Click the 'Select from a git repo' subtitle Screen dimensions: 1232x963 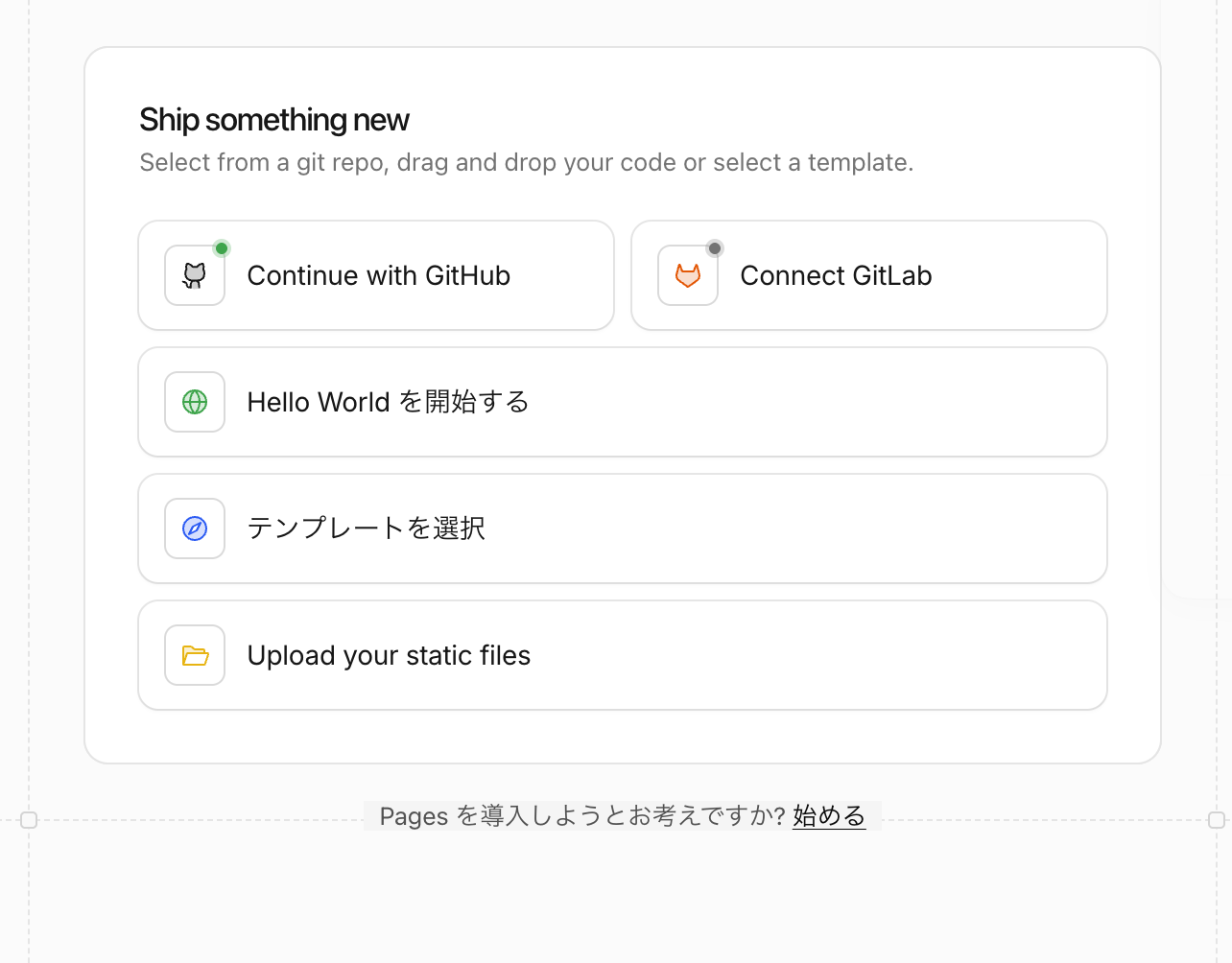pyautogui.click(x=526, y=162)
